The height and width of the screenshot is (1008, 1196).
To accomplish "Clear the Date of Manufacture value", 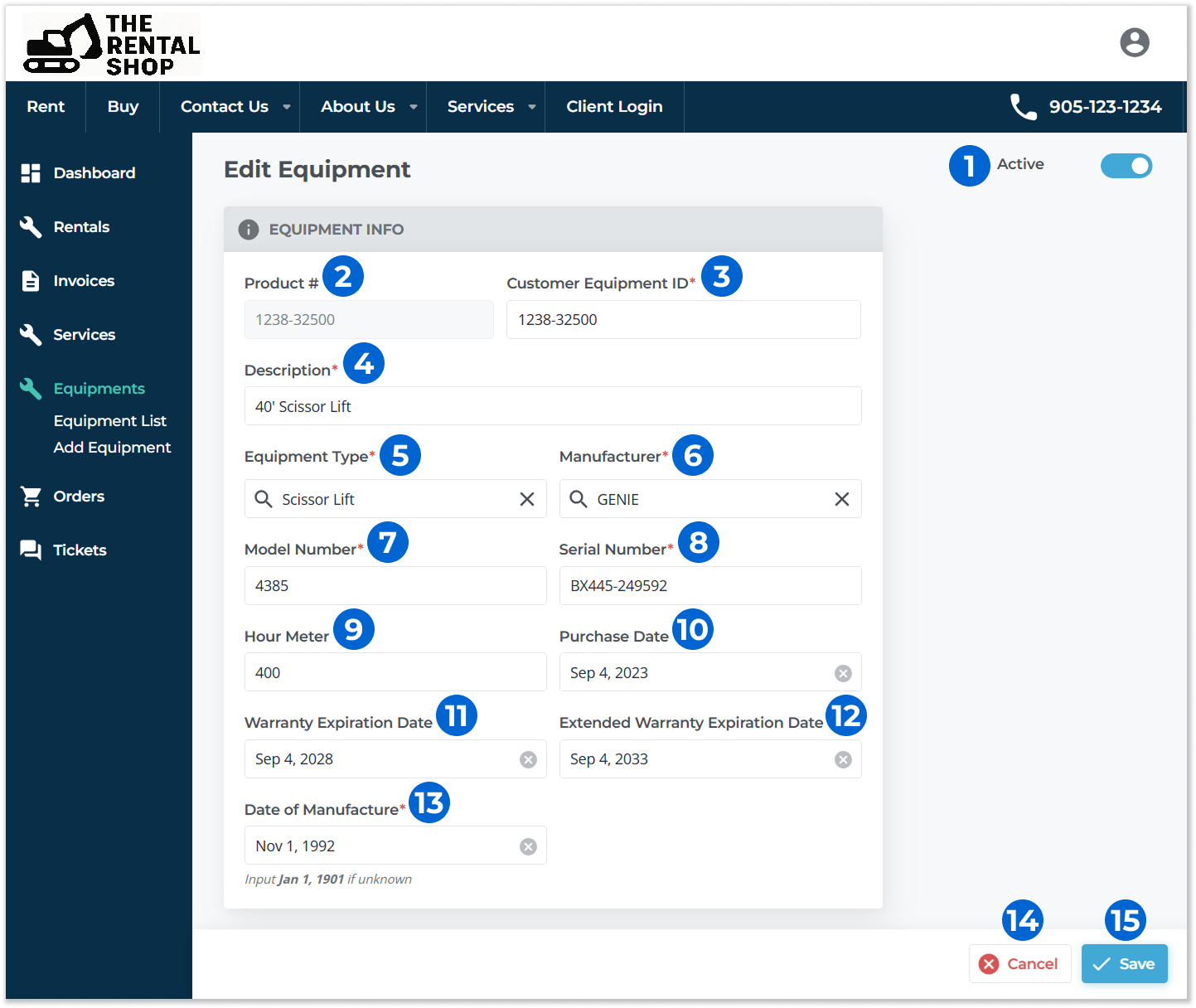I will [x=528, y=846].
